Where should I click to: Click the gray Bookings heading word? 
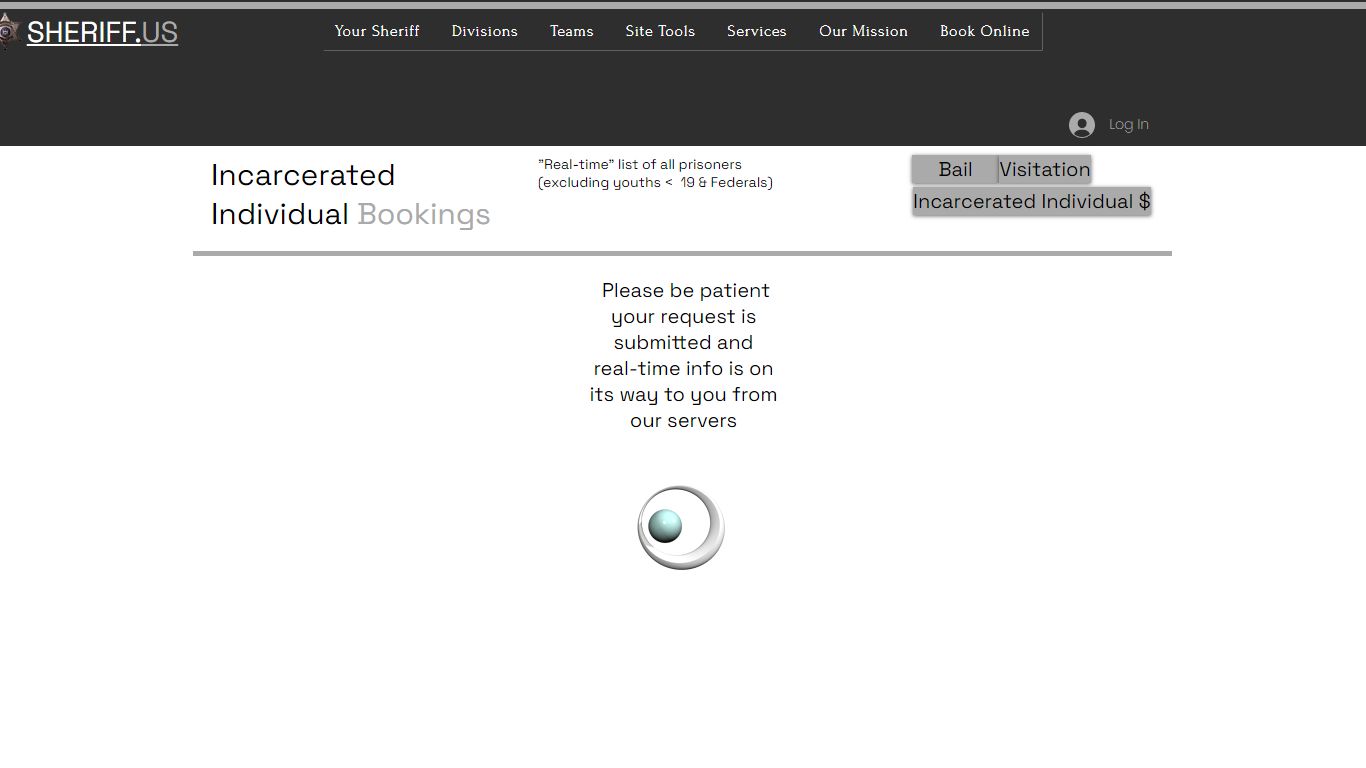[x=423, y=214]
